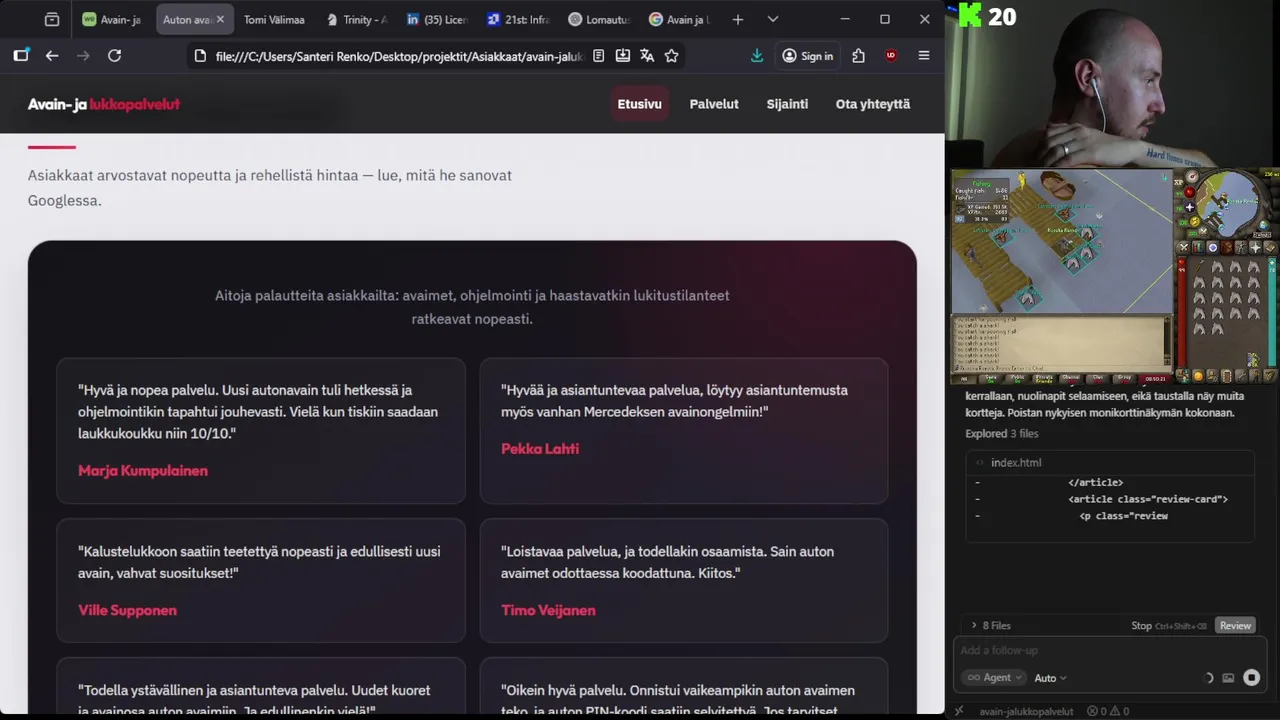Reload the page with refresh icon
This screenshot has height=720, width=1280.
tap(114, 56)
